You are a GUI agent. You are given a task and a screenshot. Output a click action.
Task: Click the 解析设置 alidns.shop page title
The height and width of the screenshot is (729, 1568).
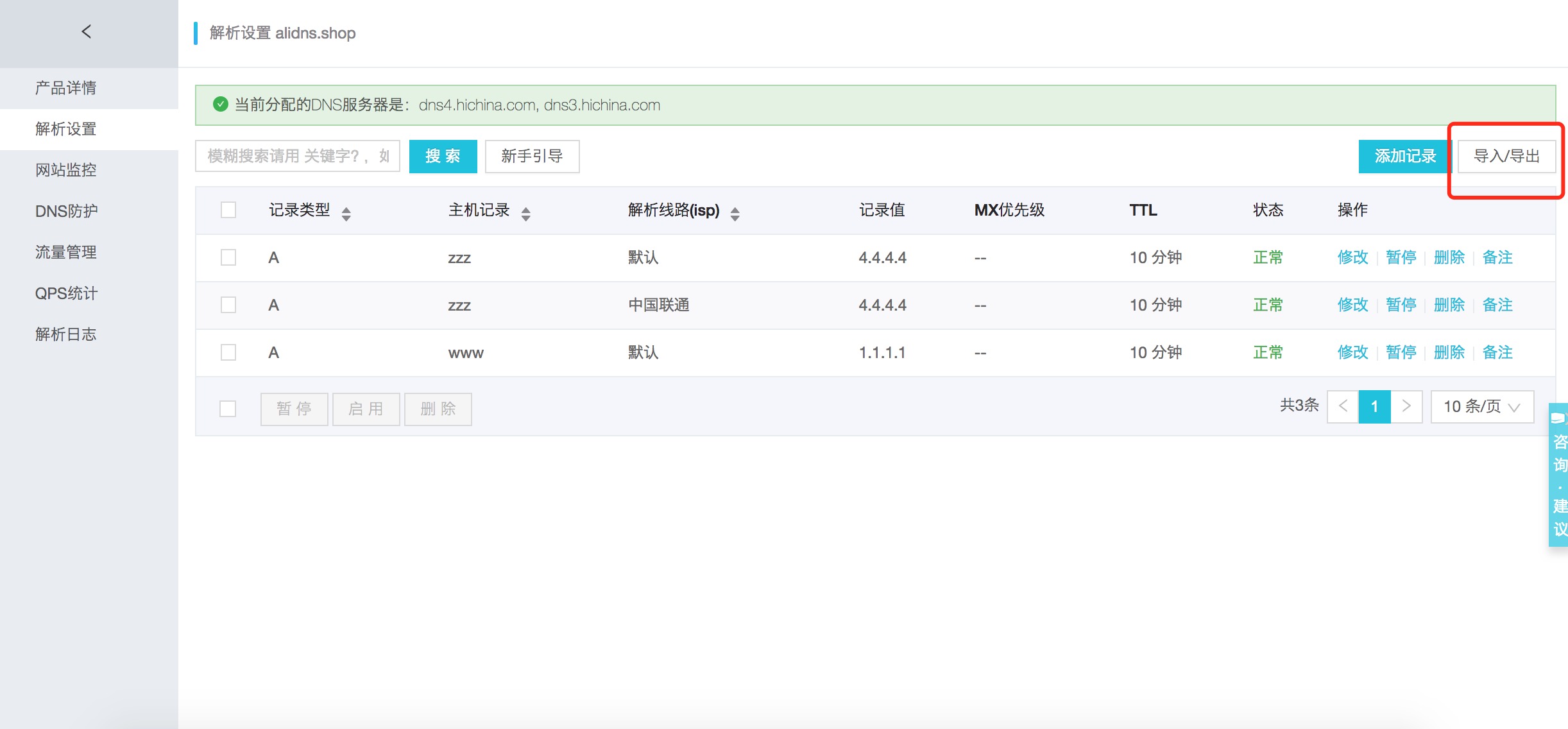click(x=282, y=33)
